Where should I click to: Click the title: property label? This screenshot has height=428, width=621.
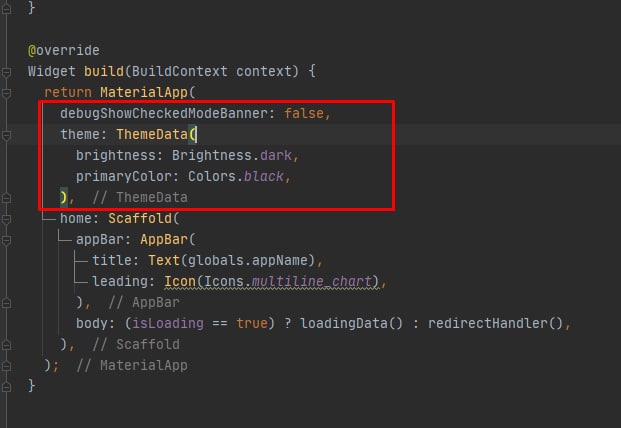coord(116,261)
